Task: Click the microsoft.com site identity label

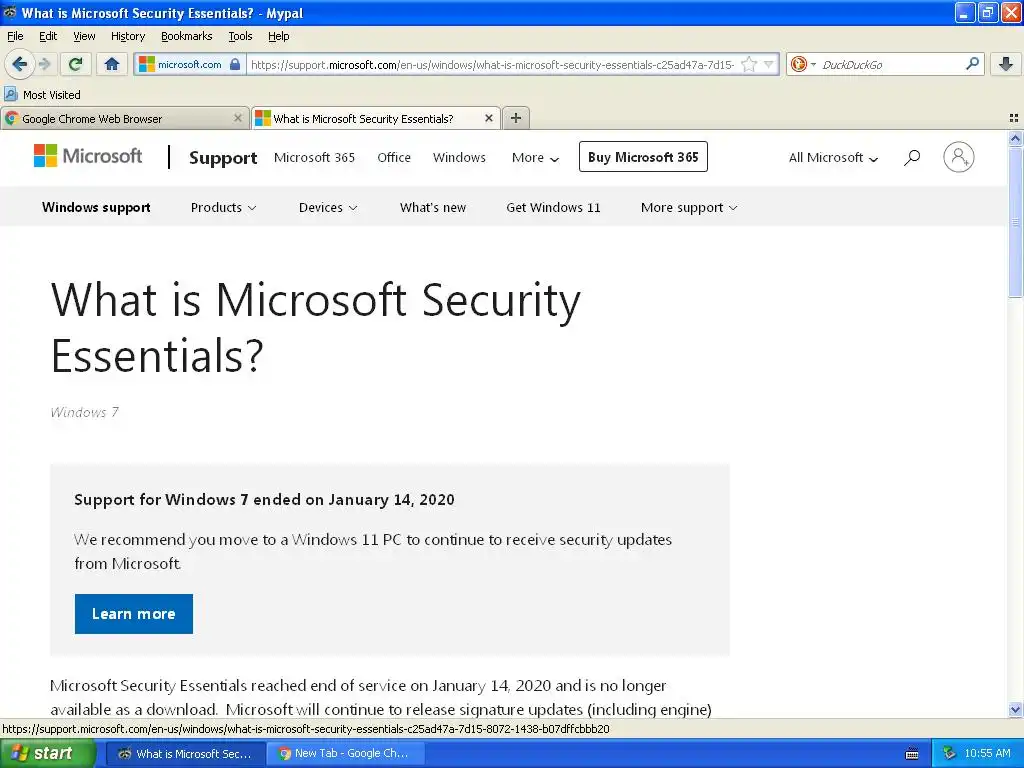Action: [x=189, y=64]
